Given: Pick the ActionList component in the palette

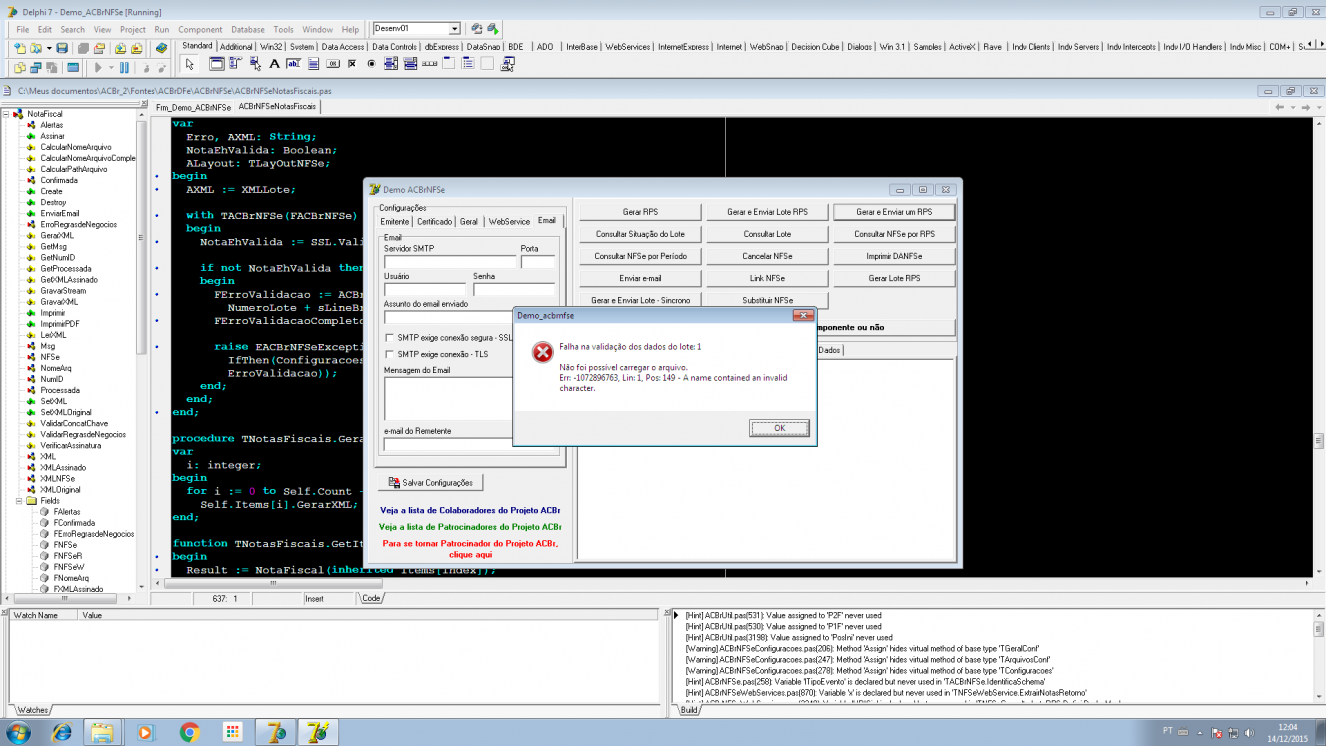Looking at the screenshot, I should click(x=507, y=64).
